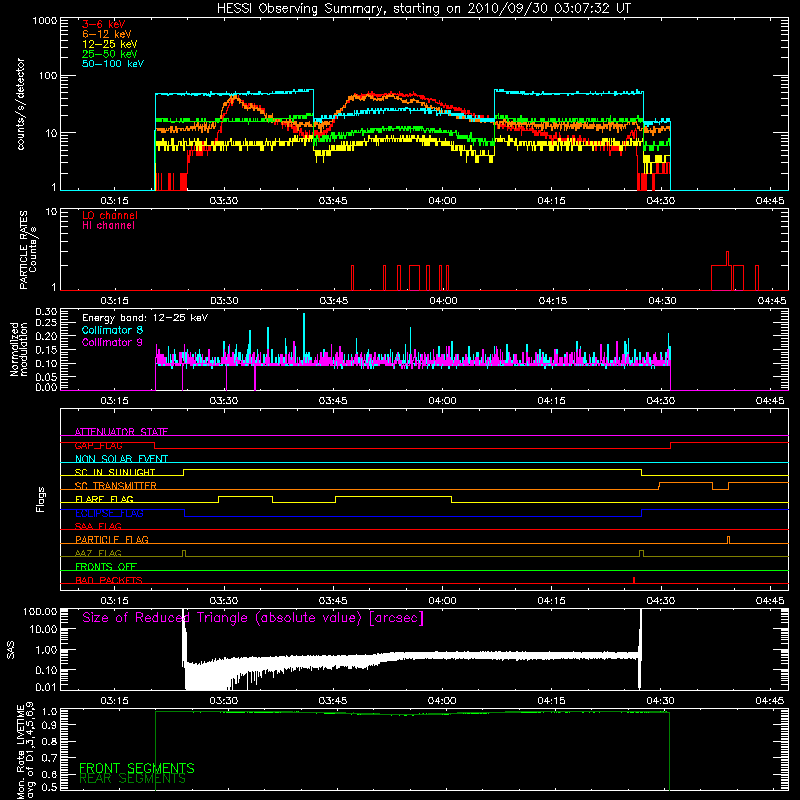Click the 04:30 tick in the Flags panel

pyautogui.click(x=661, y=601)
